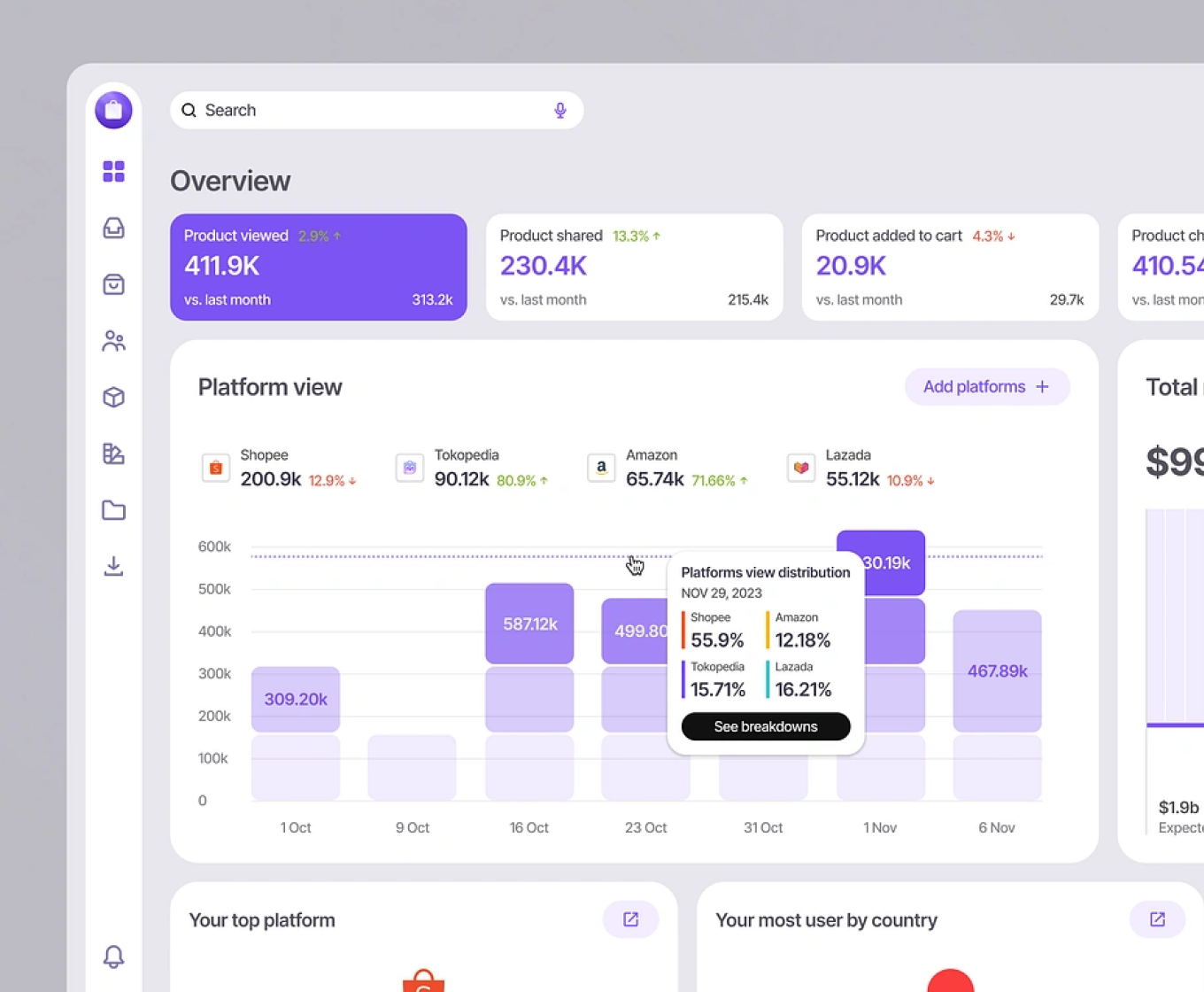Viewport: 1204px width, 992px height.
Task: Open the users sidebar icon
Action: coord(113,341)
